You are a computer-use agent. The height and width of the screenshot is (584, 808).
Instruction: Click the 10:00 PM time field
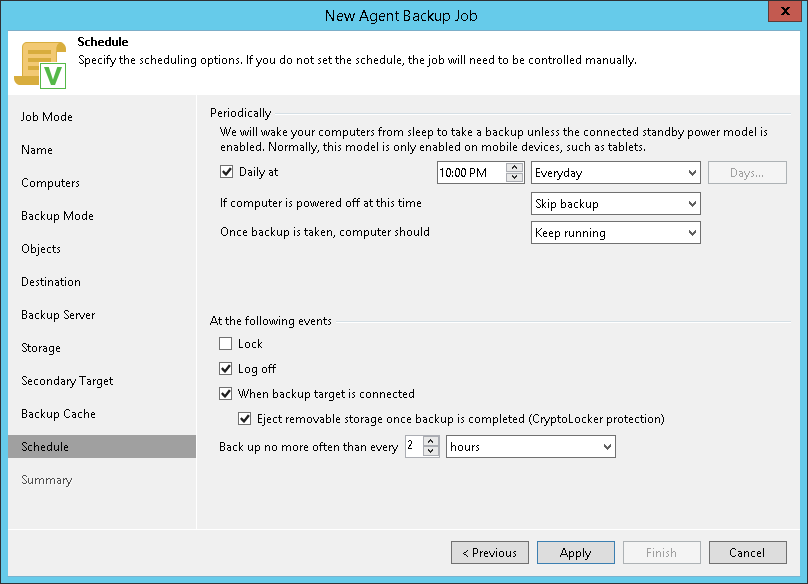point(470,173)
